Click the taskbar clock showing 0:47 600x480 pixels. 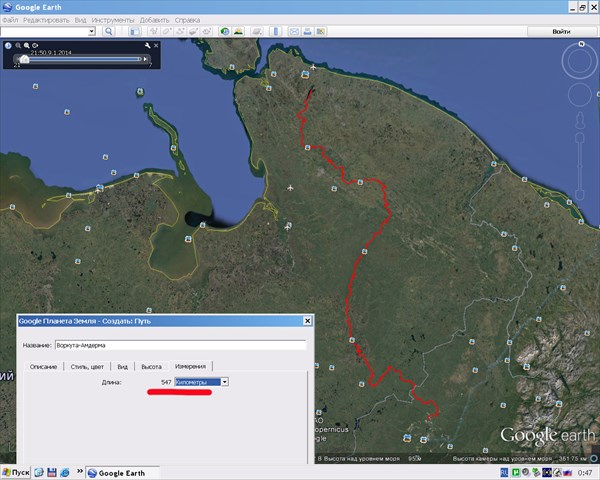[585, 473]
